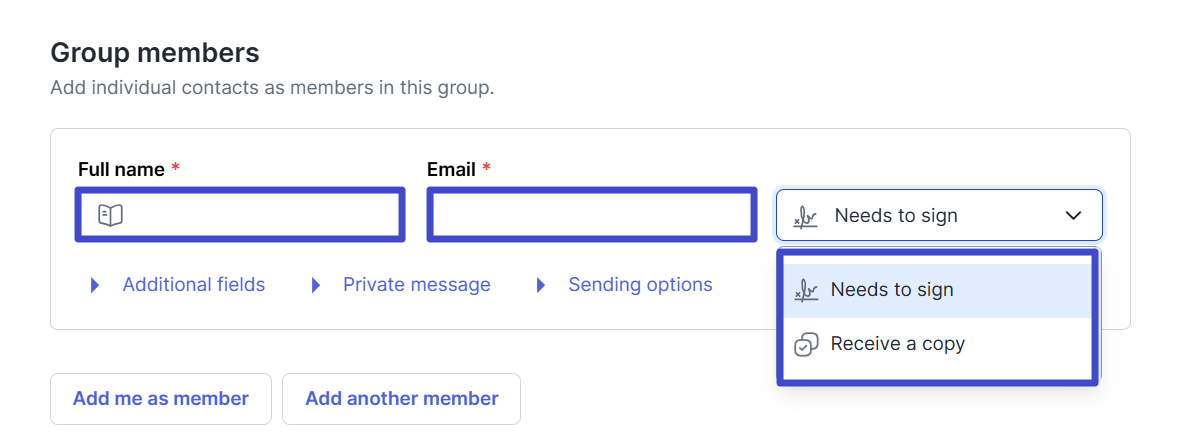This screenshot has height=444, width=1204.
Task: Collapse the role dropdown using its chevron arrow
Action: pos(1073,215)
